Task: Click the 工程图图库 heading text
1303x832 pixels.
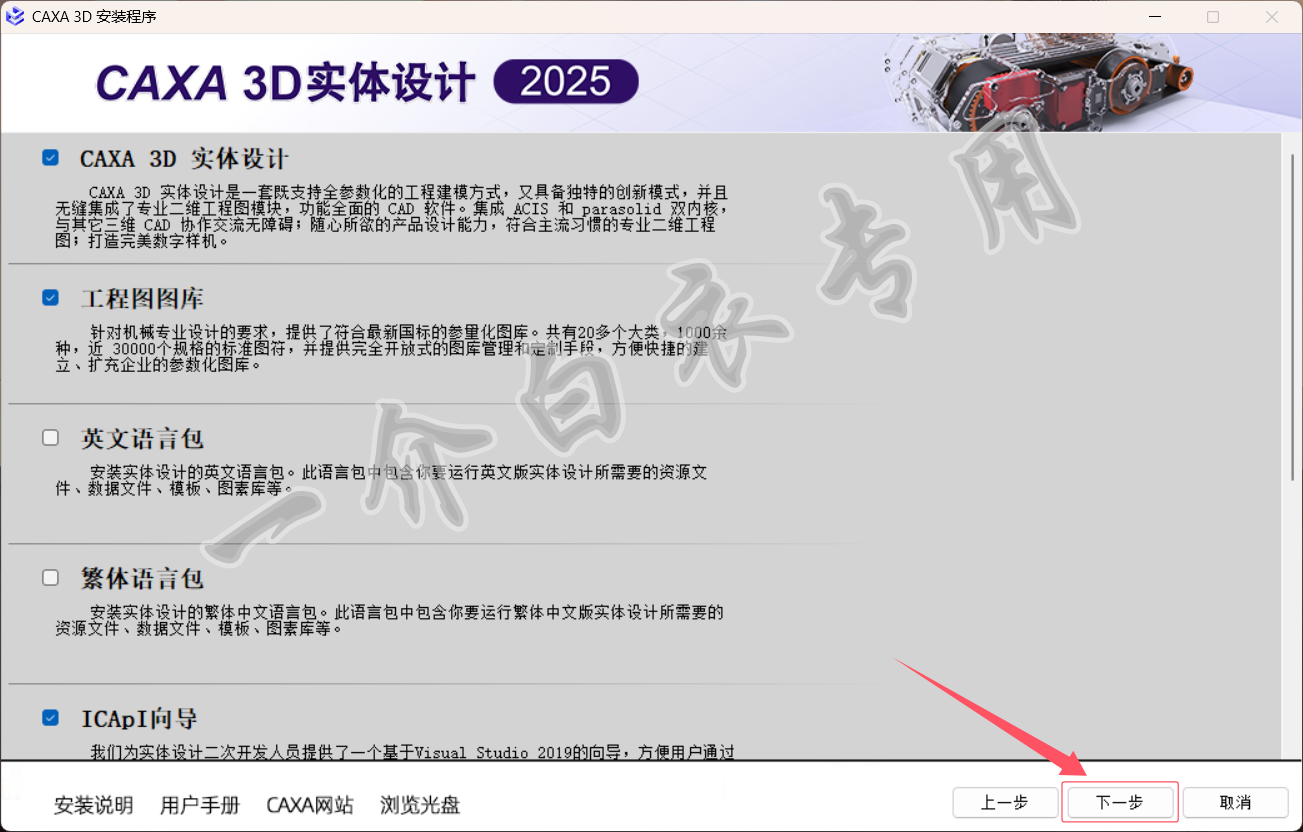Action: pyautogui.click(x=143, y=299)
